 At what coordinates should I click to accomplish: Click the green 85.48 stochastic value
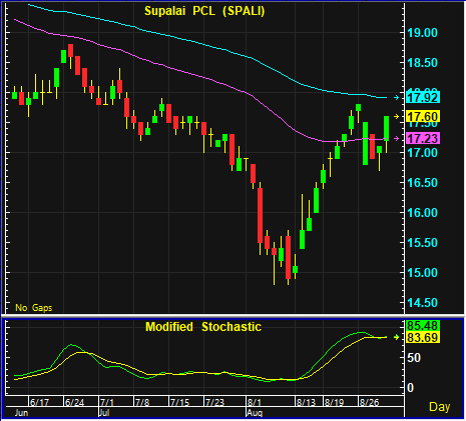423,325
